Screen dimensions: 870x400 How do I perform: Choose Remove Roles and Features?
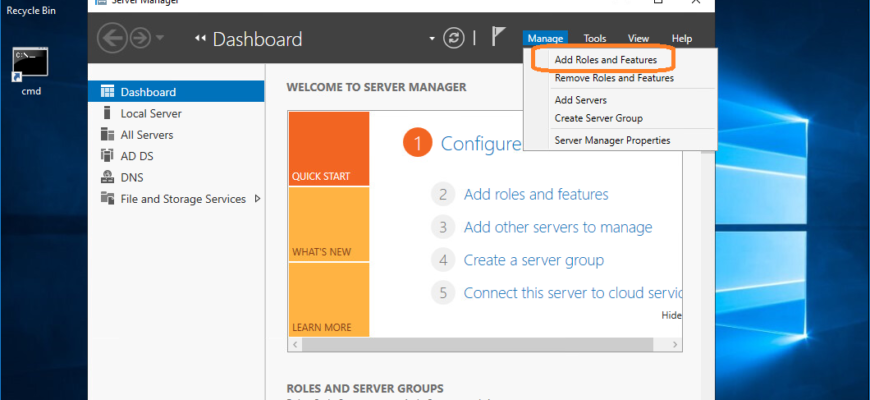(614, 78)
